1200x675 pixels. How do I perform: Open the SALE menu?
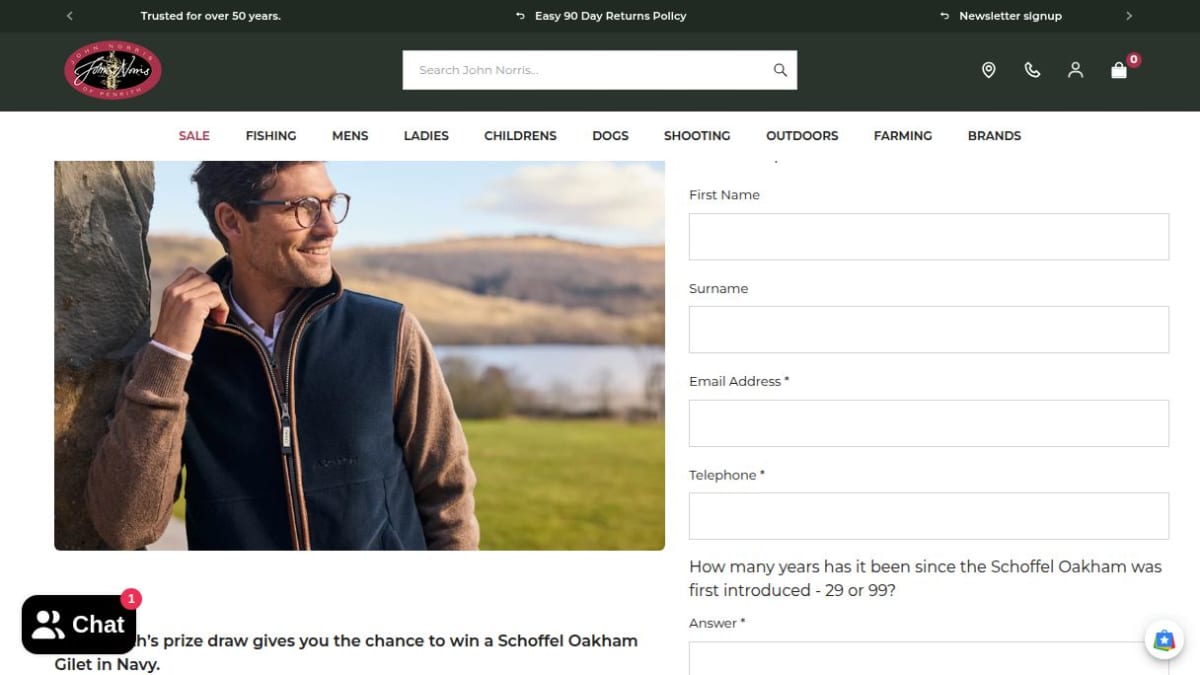coord(194,136)
